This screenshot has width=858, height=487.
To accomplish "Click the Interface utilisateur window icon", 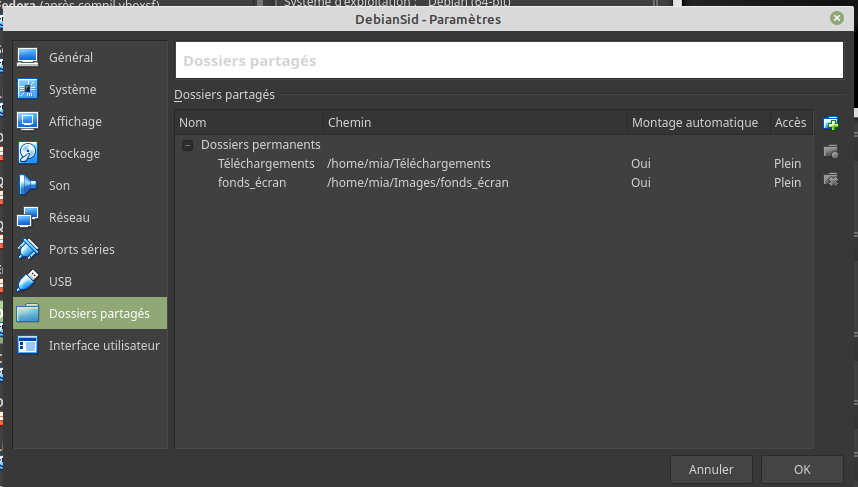I will coord(27,345).
